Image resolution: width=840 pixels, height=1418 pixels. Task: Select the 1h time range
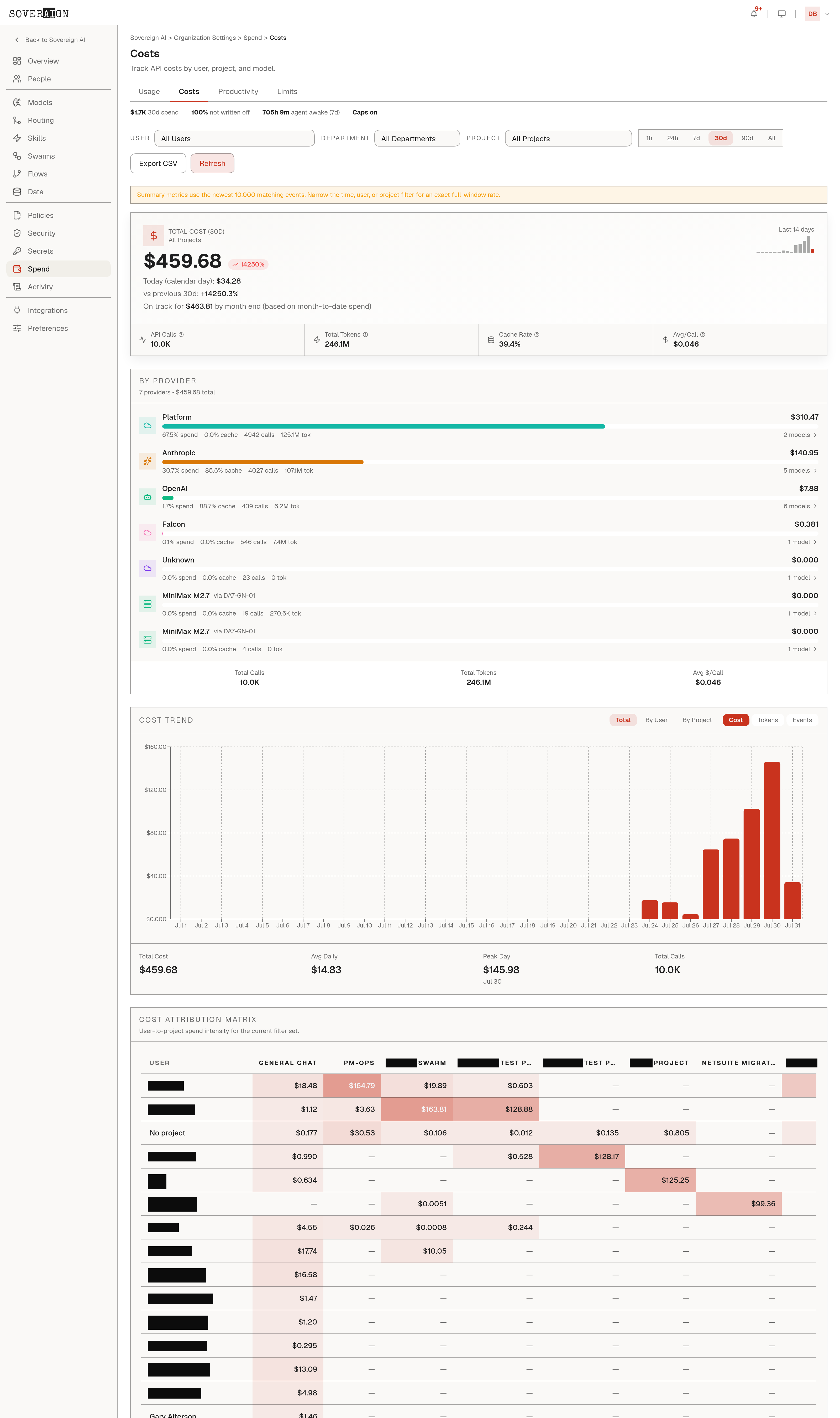click(649, 138)
